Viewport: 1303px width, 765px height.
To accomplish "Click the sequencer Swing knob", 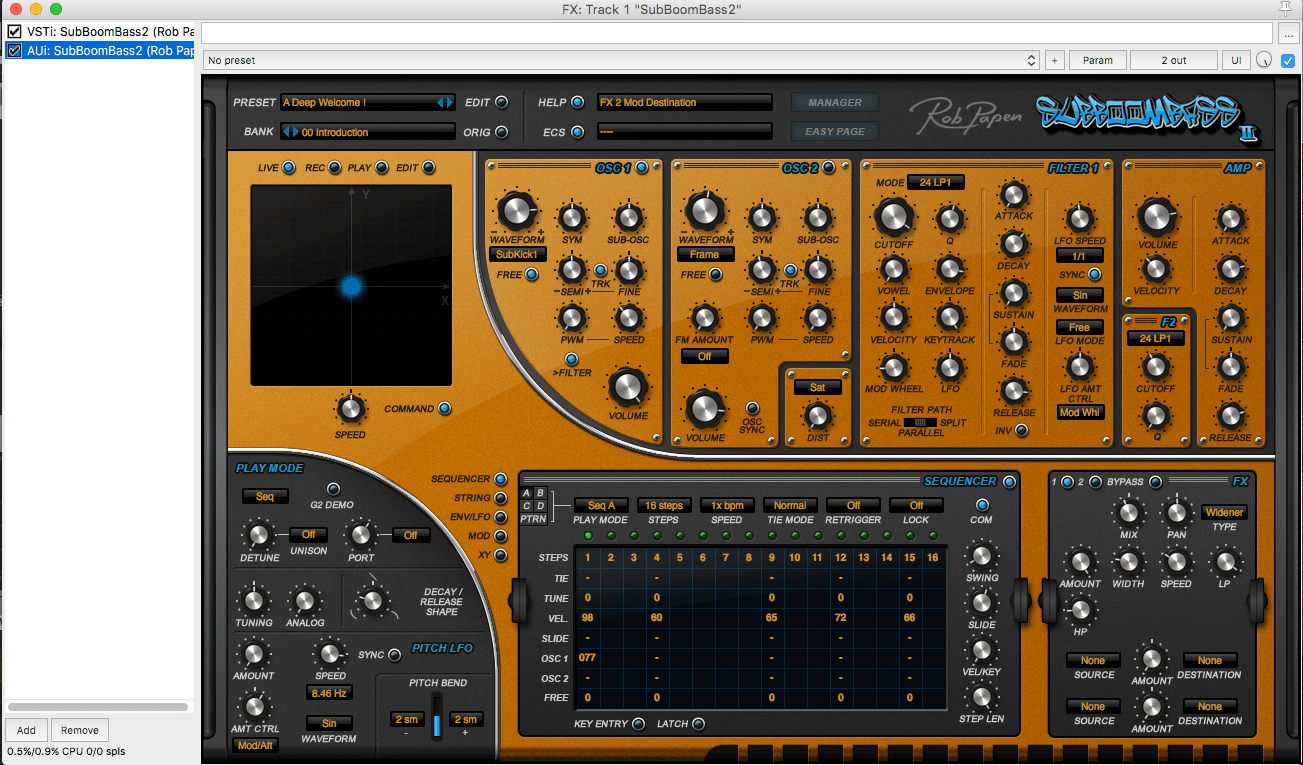I will [x=981, y=556].
